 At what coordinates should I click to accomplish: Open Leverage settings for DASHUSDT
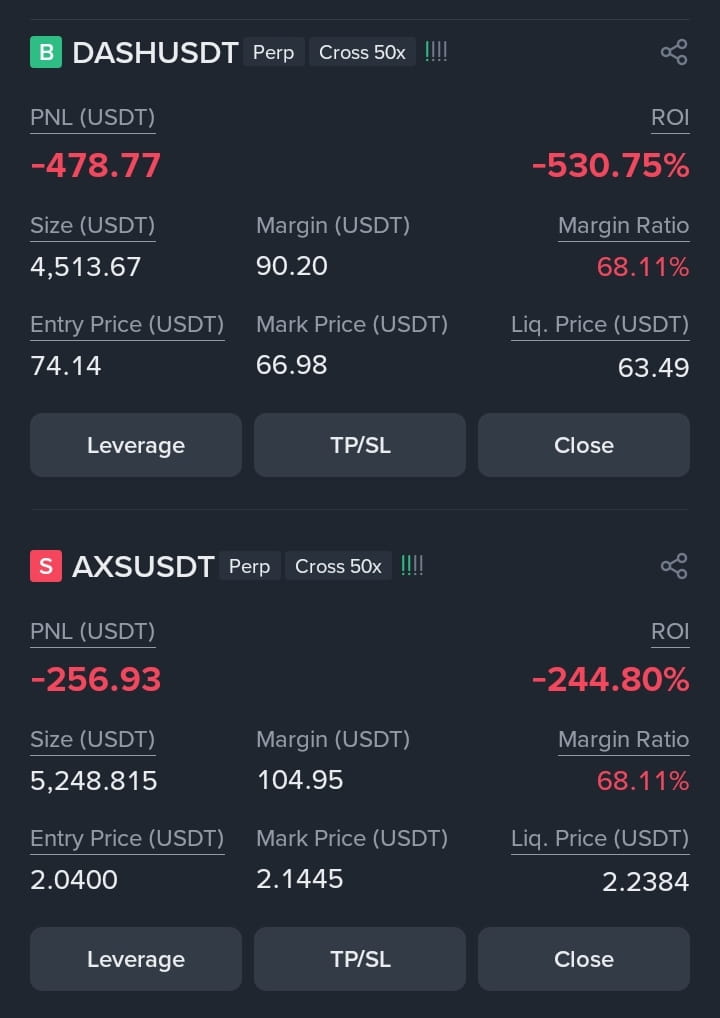point(136,445)
